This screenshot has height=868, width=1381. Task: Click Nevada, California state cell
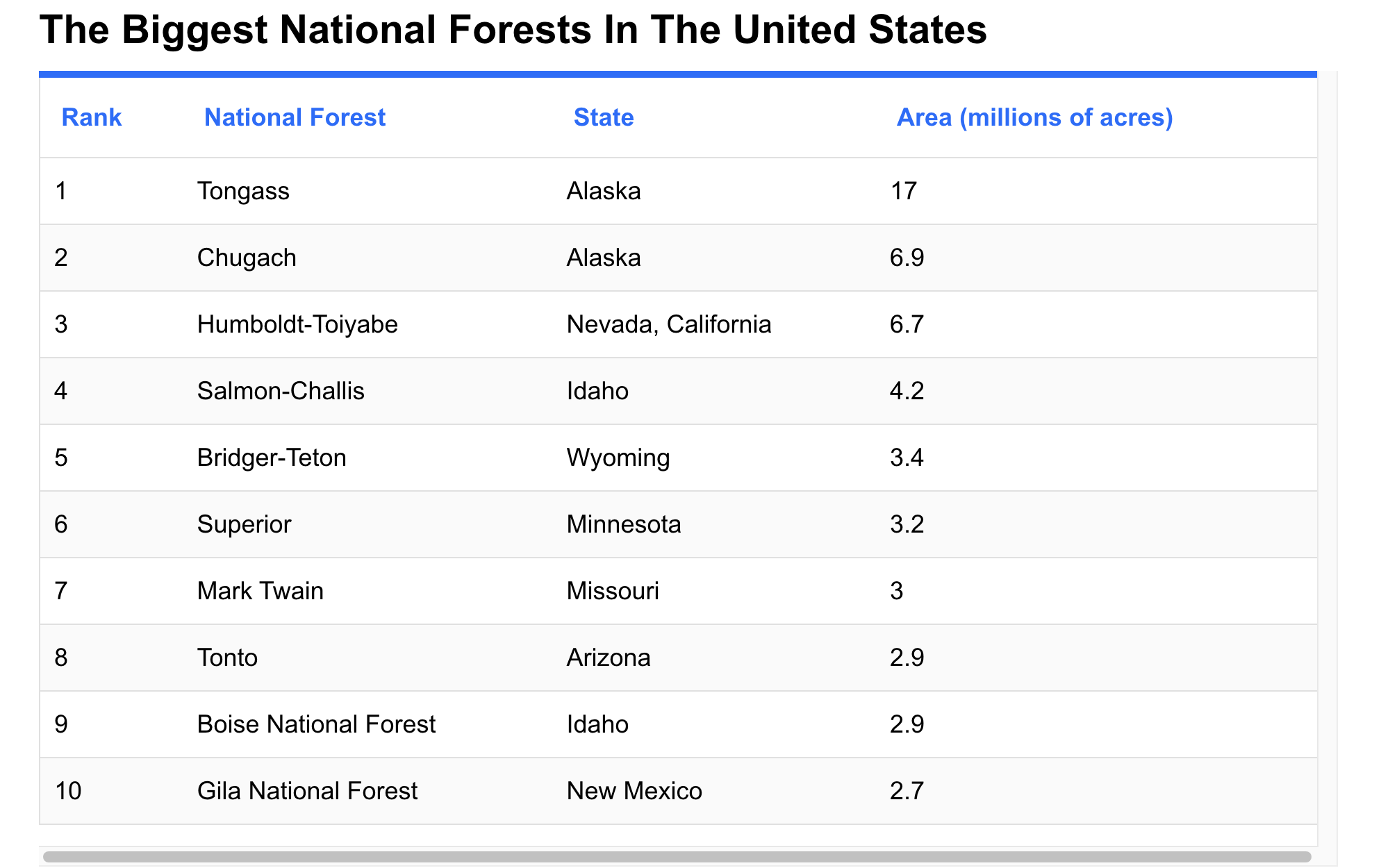point(669,324)
